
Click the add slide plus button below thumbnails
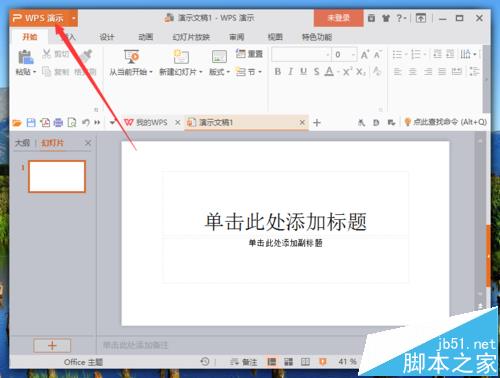click(52, 345)
